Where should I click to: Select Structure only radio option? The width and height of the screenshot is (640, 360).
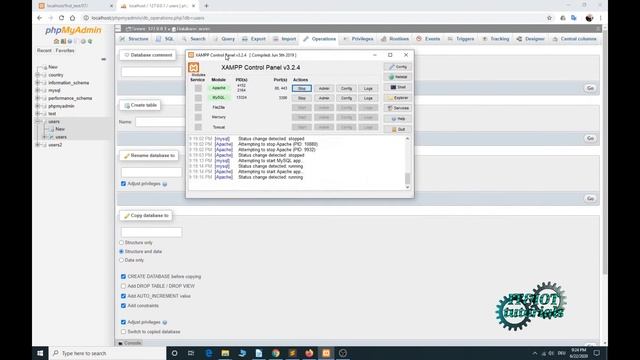coord(121,242)
